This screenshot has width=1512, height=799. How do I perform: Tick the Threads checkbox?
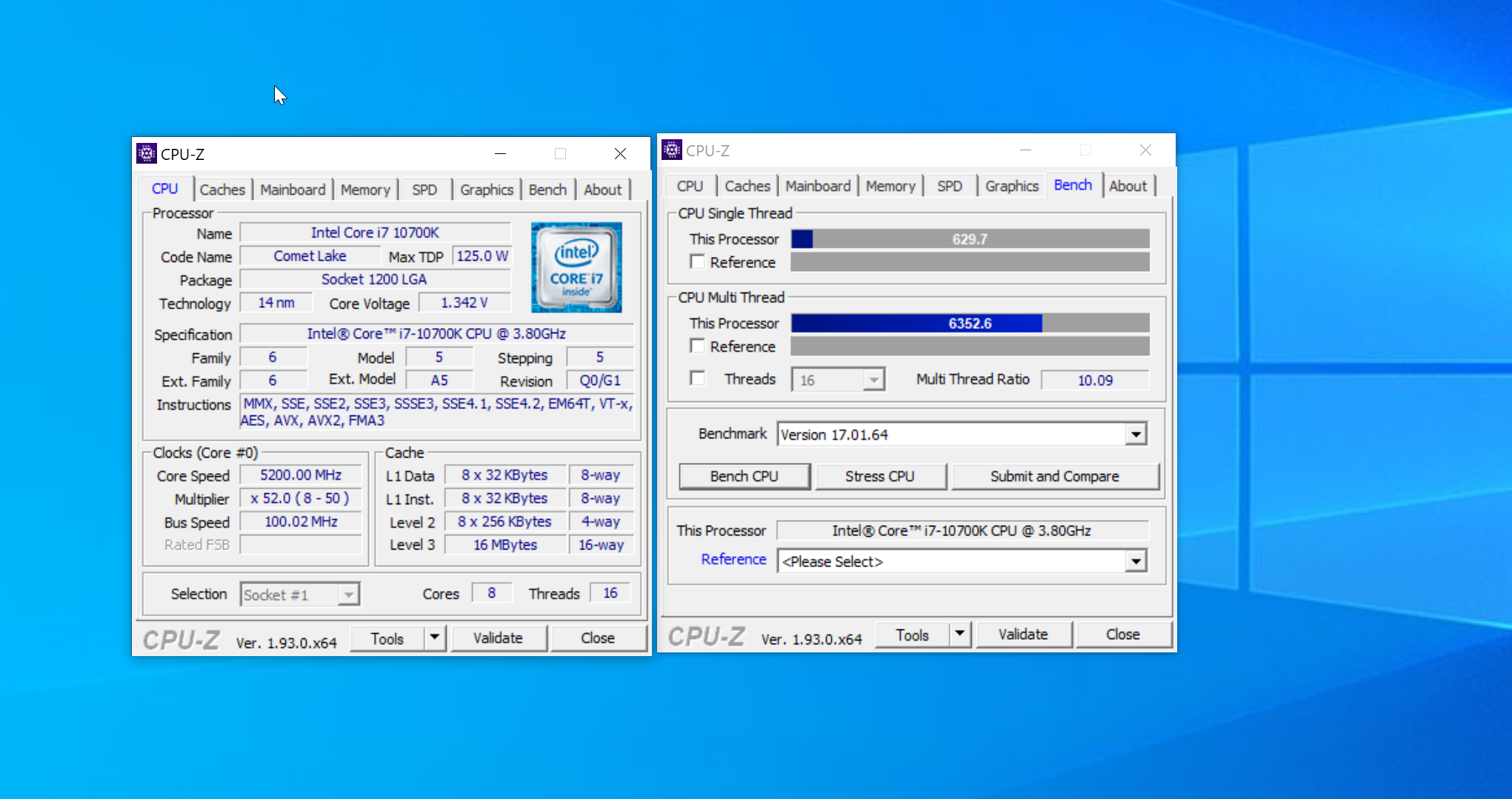point(697,378)
